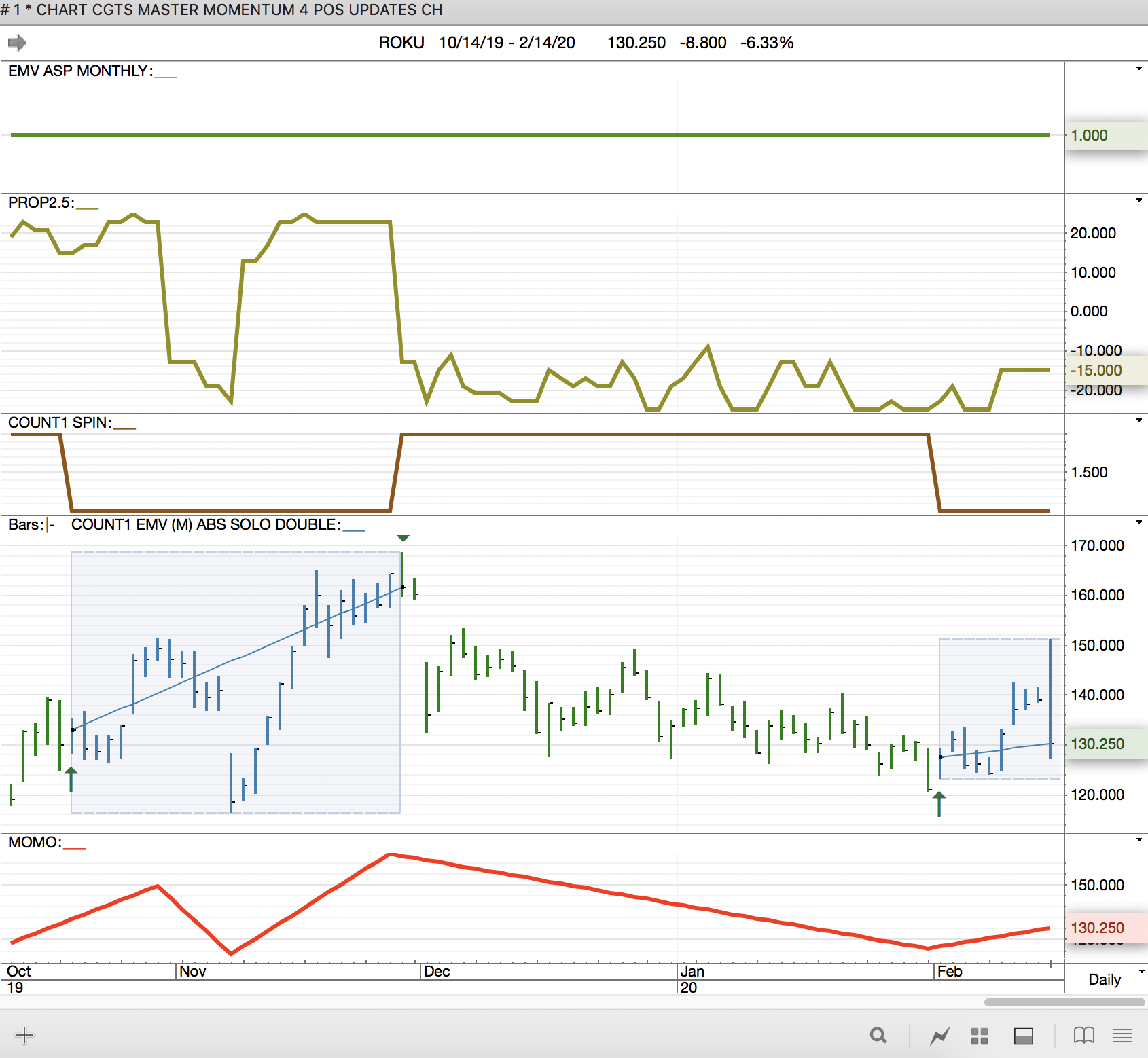This screenshot has width=1148, height=1058.
Task: Click the COUNT1 SPIN indicator label
Action: tap(60, 422)
